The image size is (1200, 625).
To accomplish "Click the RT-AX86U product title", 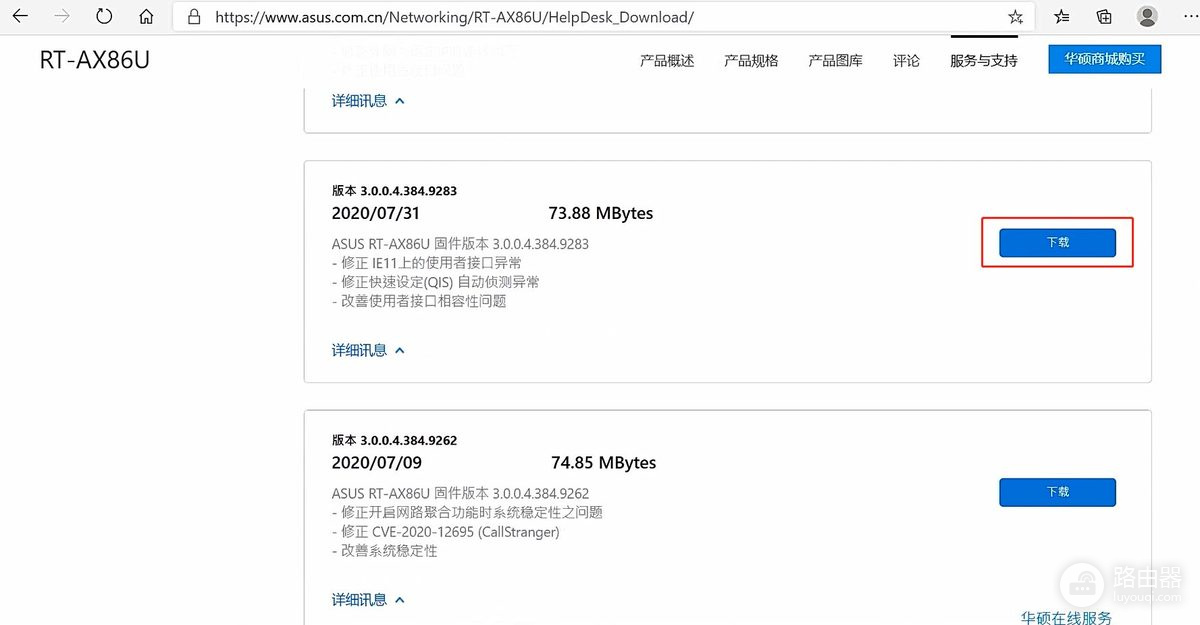I will pos(95,60).
